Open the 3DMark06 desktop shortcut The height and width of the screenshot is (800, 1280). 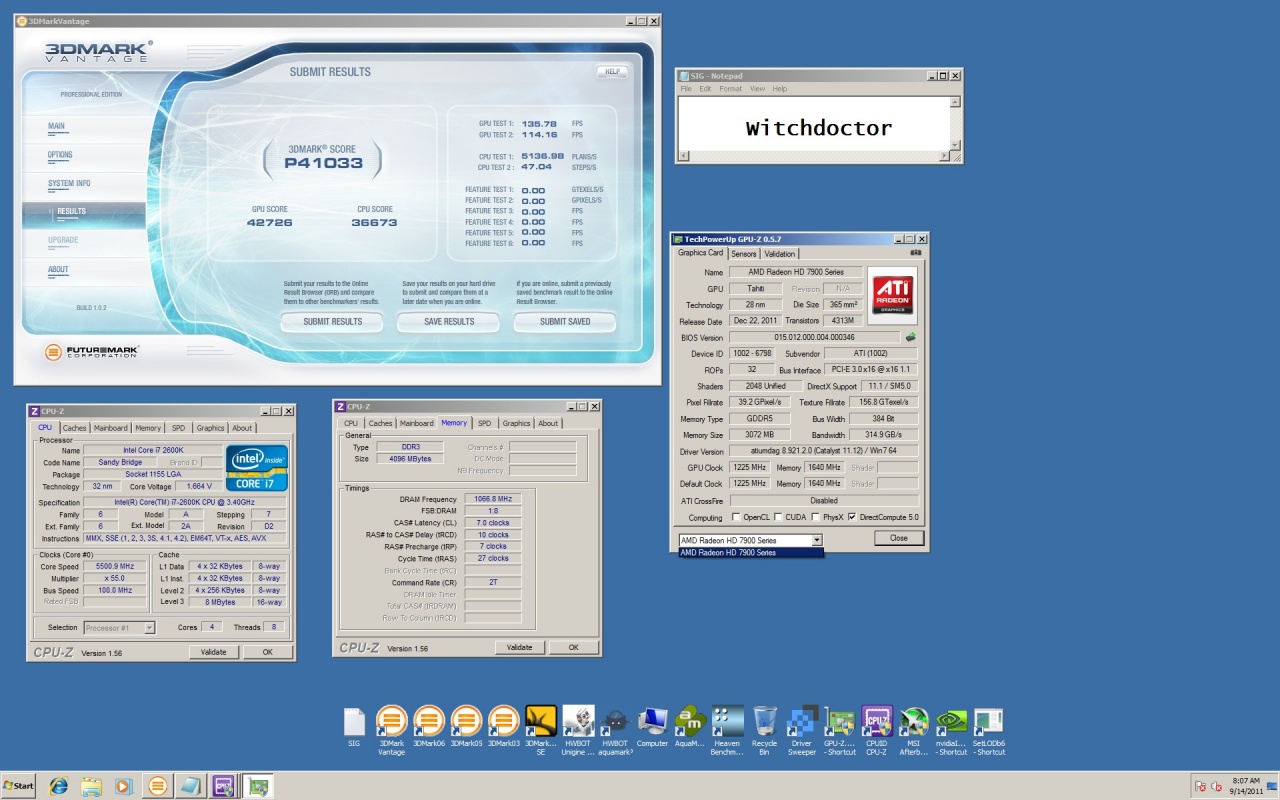point(429,722)
